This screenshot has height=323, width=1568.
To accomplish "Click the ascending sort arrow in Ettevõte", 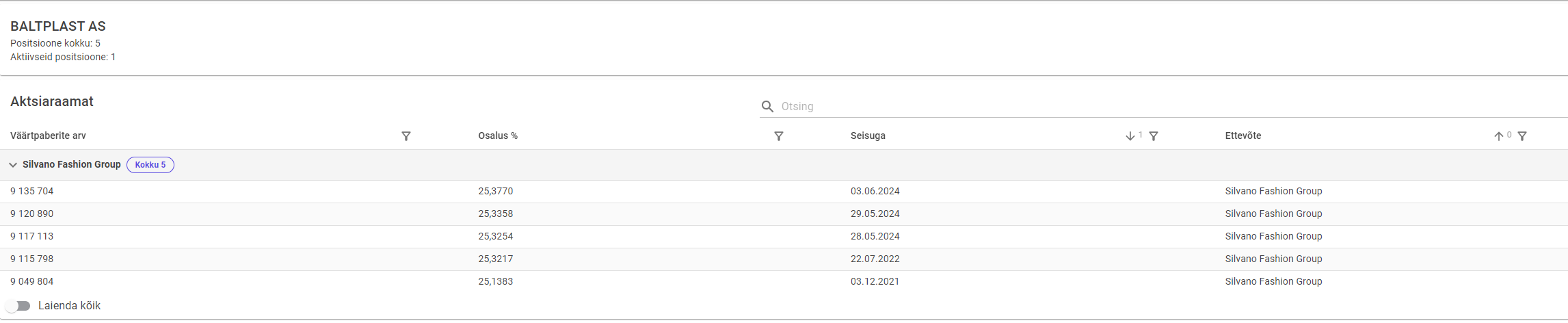I will pos(1498,136).
